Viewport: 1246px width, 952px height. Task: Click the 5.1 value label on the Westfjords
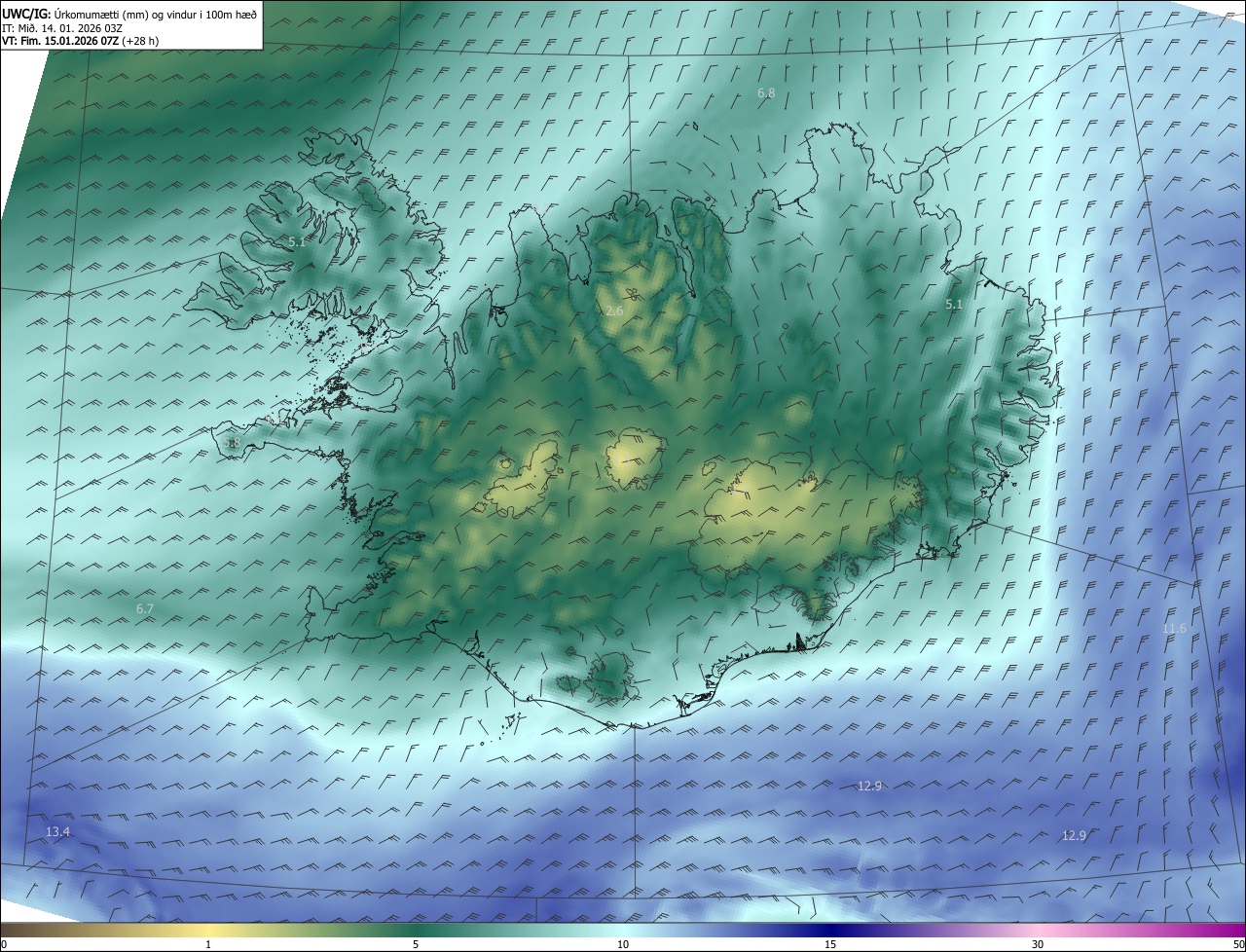tap(297, 241)
